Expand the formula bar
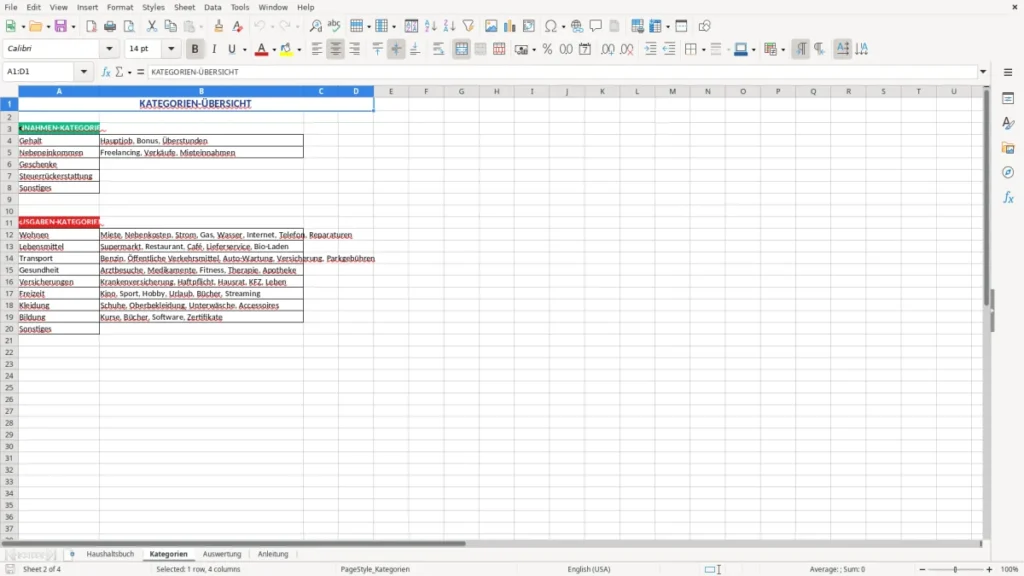The width and height of the screenshot is (1024, 576). [983, 72]
